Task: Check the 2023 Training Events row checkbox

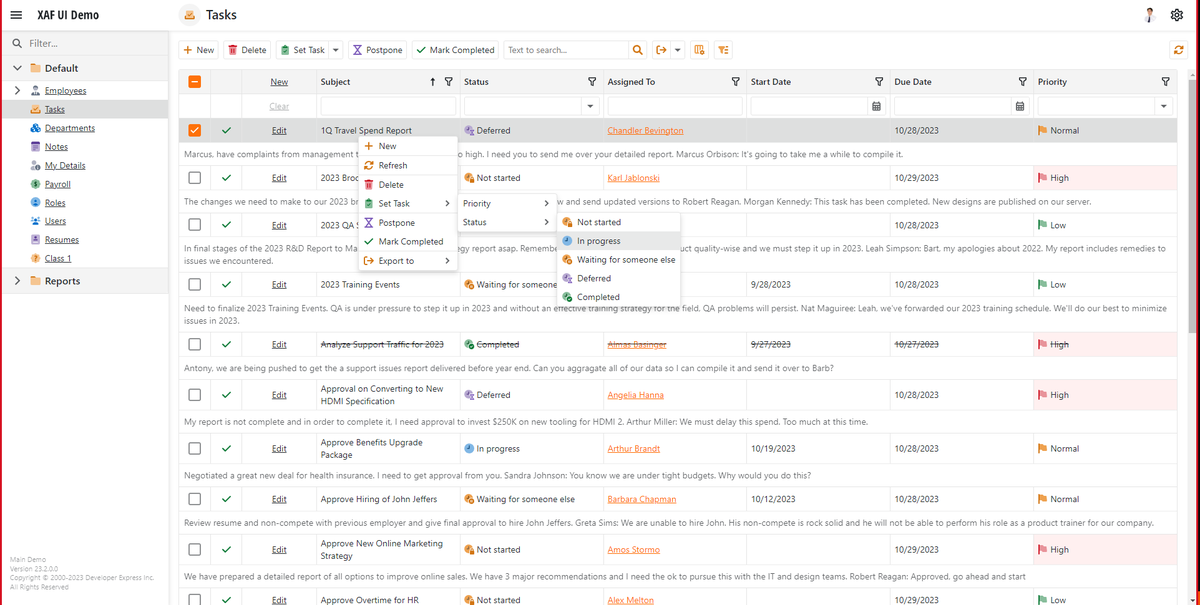Action: (x=195, y=285)
